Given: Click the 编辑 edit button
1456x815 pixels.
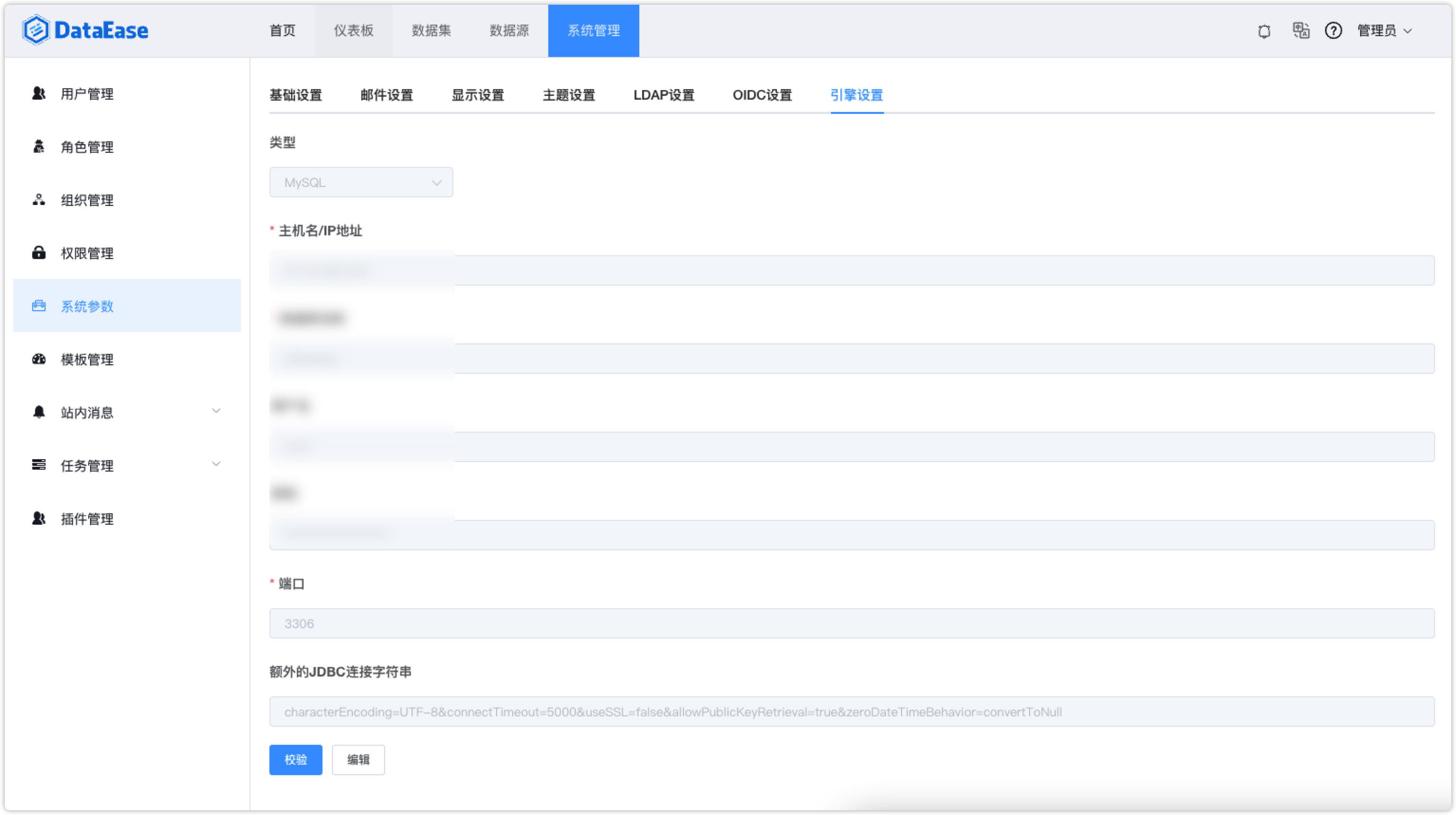Looking at the screenshot, I should point(358,759).
